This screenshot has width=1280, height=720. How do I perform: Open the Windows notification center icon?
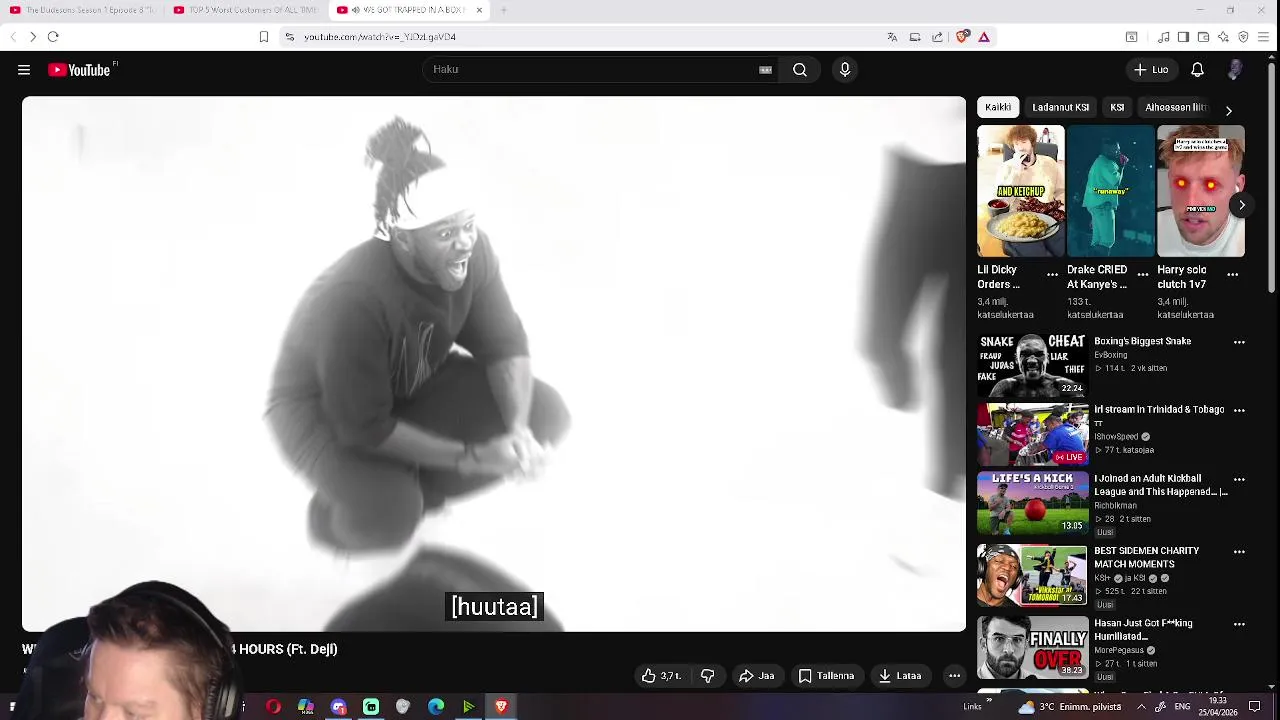(1255, 707)
